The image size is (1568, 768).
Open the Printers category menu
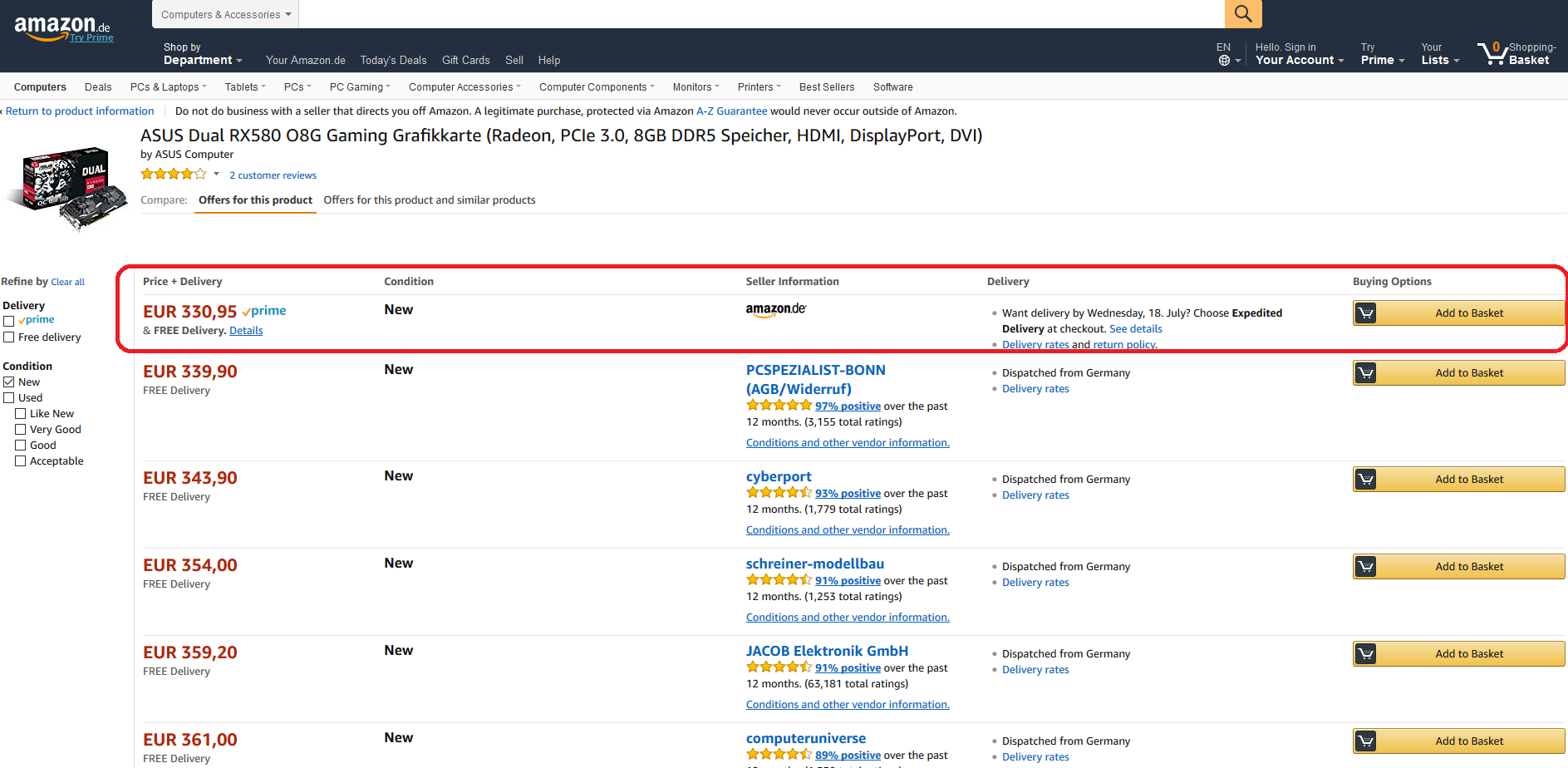click(759, 87)
